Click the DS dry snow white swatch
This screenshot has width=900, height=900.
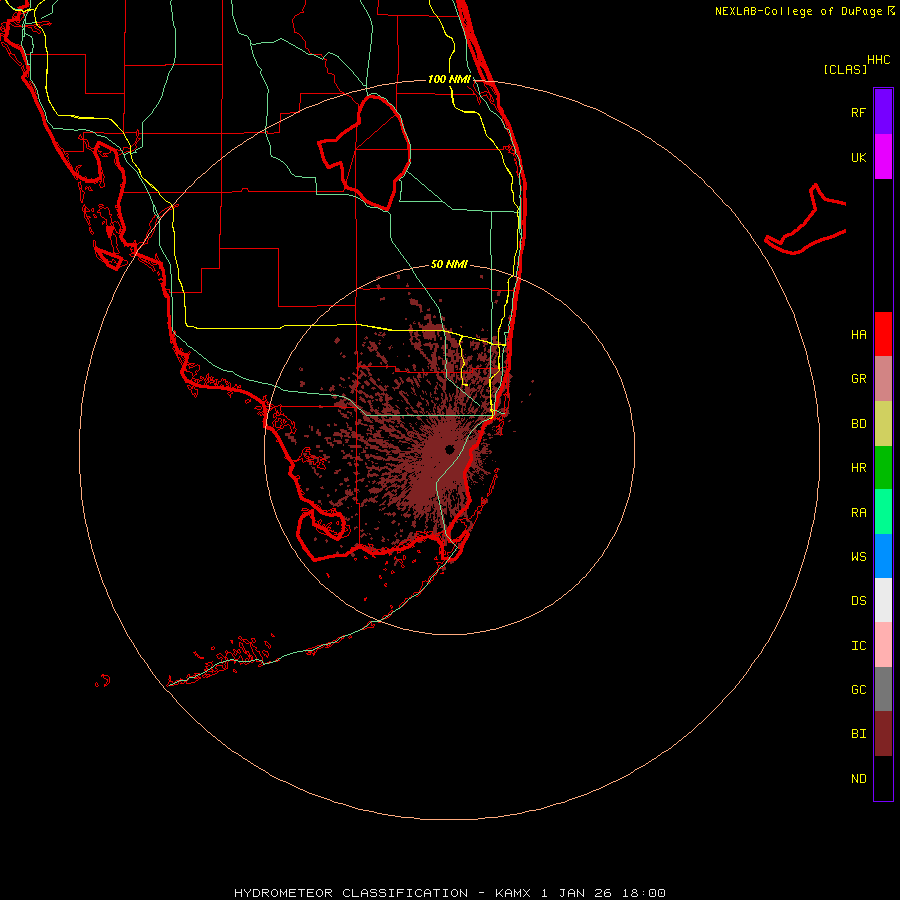pos(883,600)
